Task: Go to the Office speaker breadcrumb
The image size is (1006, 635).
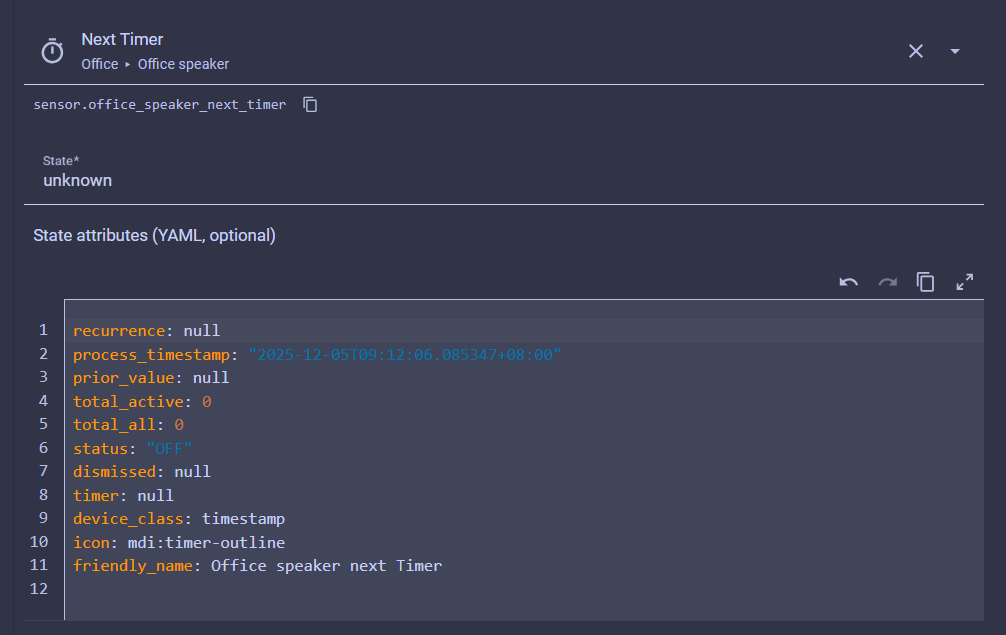Action: 183,64
